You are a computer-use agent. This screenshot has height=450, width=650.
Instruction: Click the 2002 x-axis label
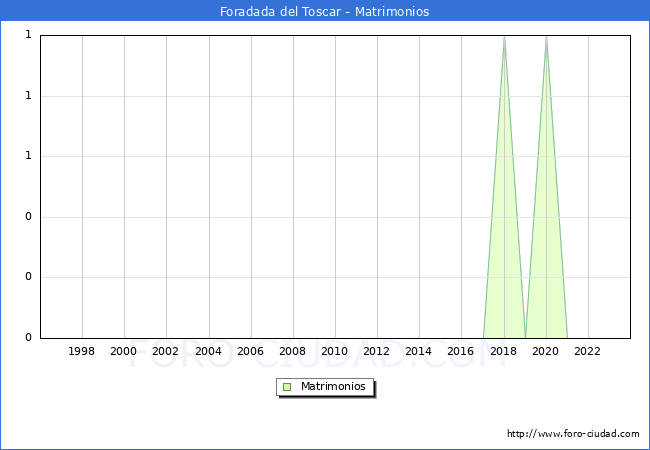click(165, 351)
